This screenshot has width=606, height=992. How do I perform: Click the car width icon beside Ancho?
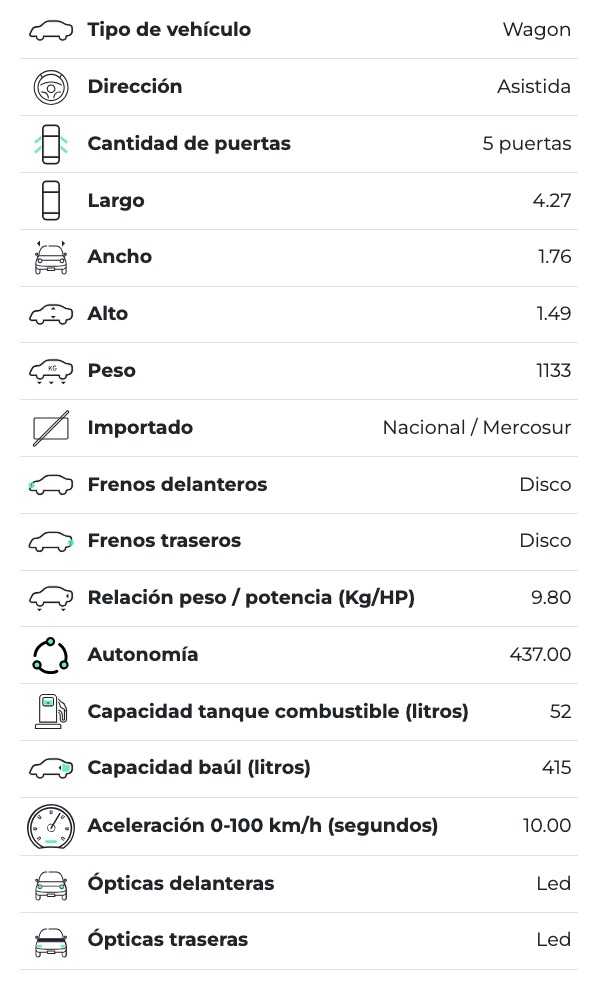point(51,258)
